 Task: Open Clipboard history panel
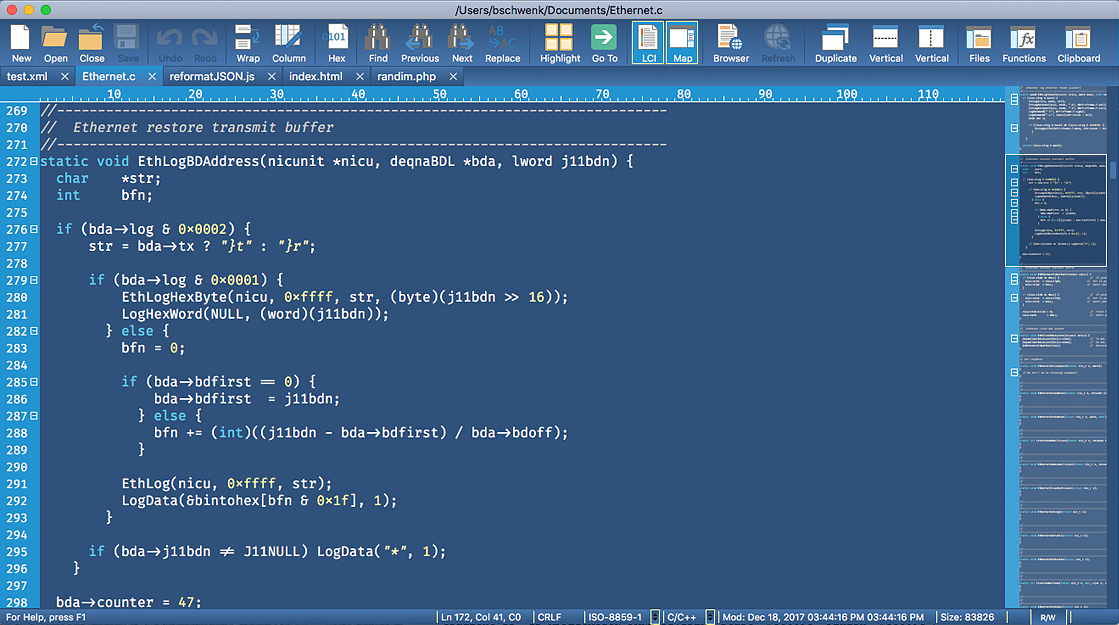click(x=1079, y=43)
